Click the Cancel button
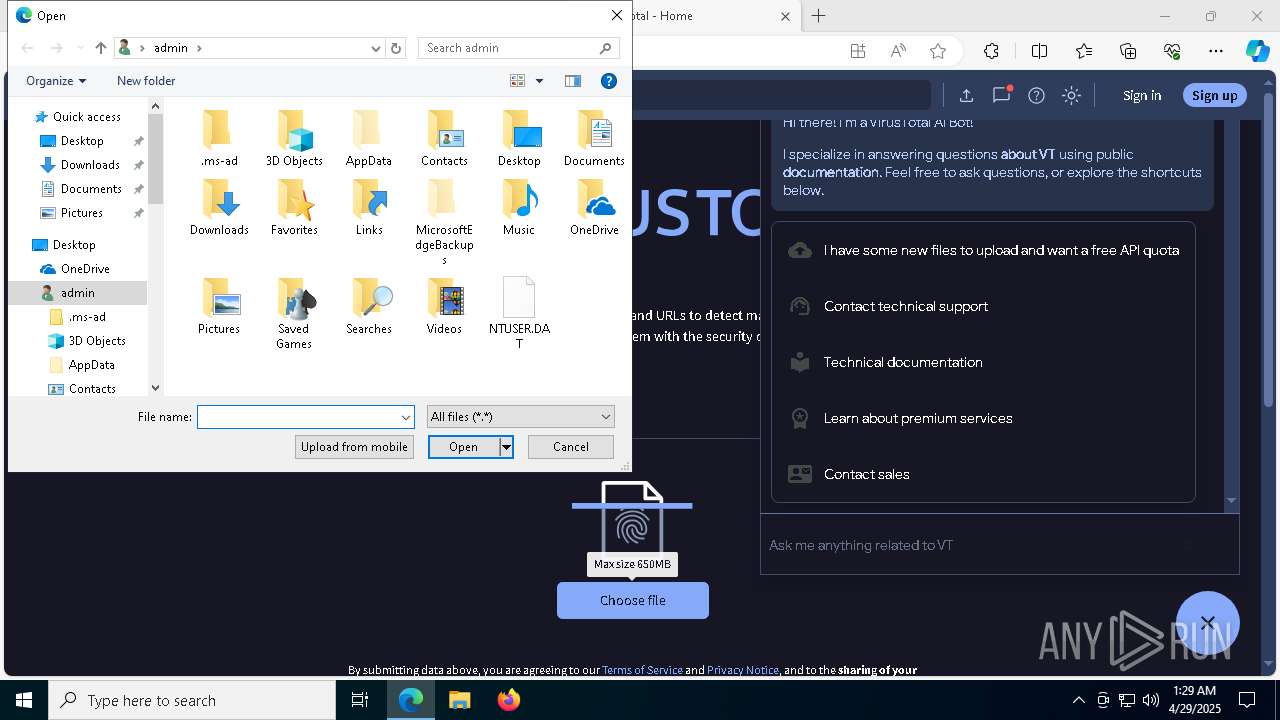 [571, 447]
